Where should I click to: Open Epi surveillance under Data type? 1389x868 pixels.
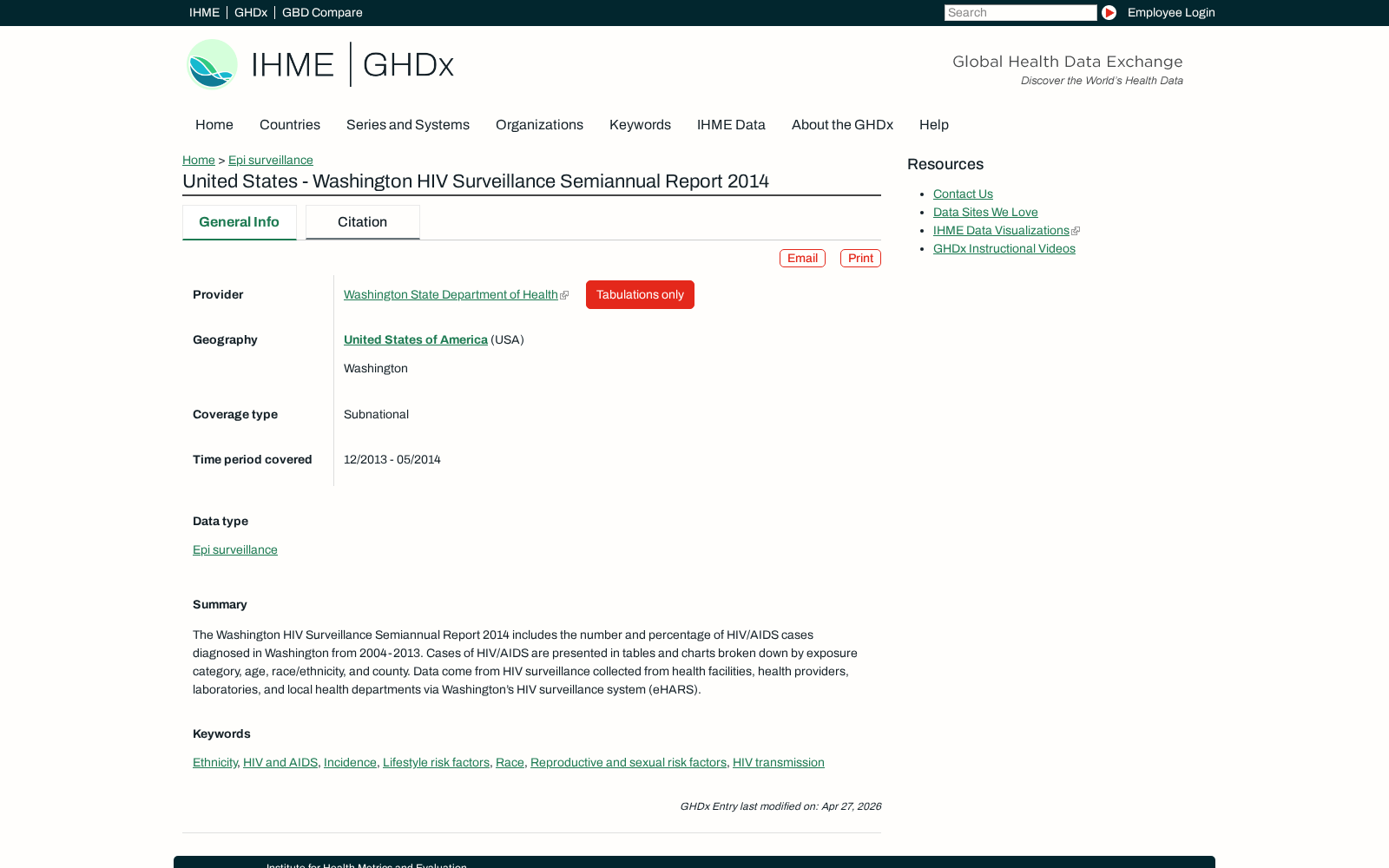point(235,550)
